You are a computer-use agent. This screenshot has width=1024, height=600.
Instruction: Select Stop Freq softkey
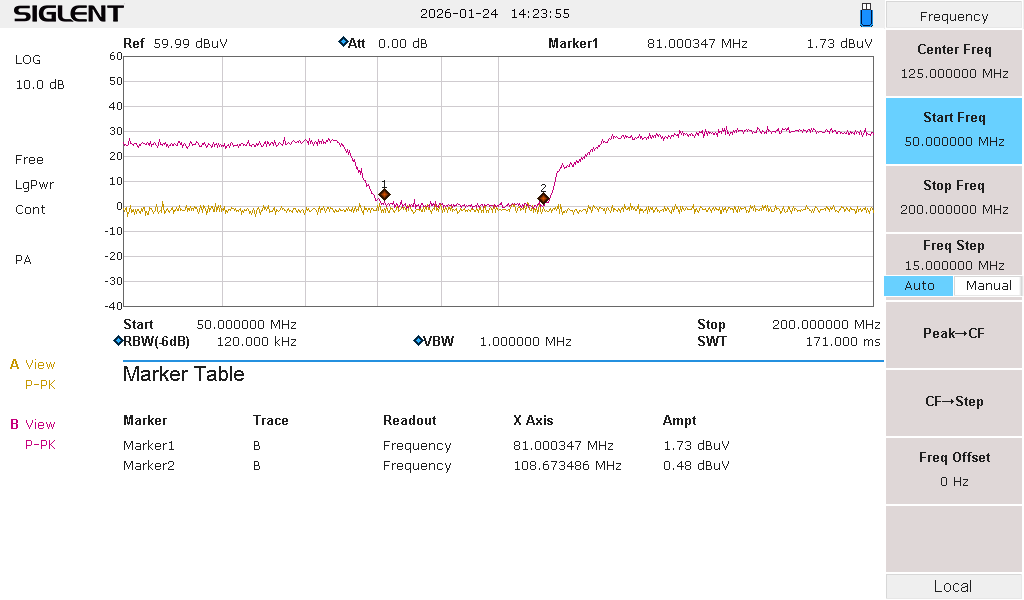[953, 198]
